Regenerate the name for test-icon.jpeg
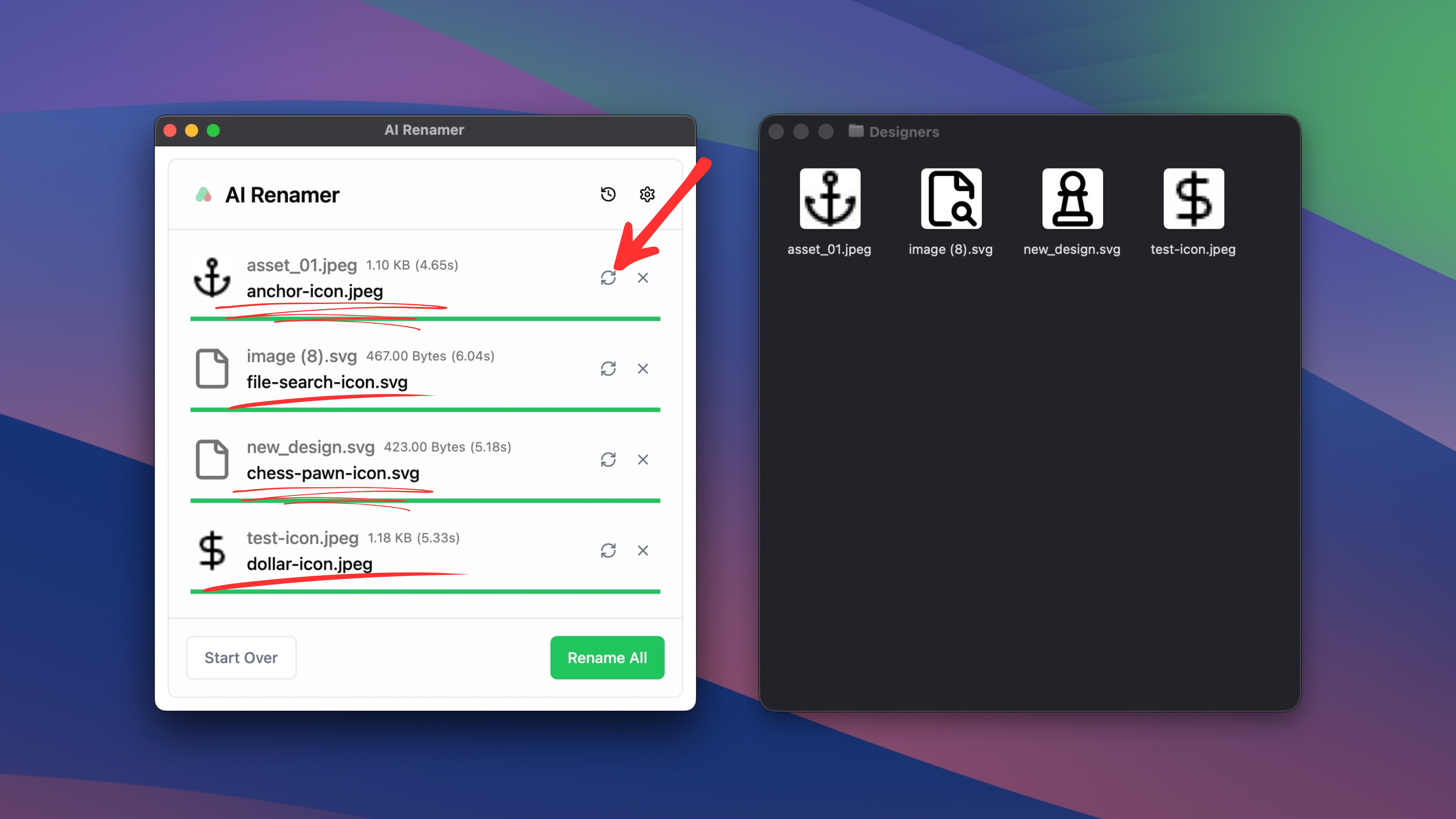This screenshot has width=1456, height=819. pos(608,551)
